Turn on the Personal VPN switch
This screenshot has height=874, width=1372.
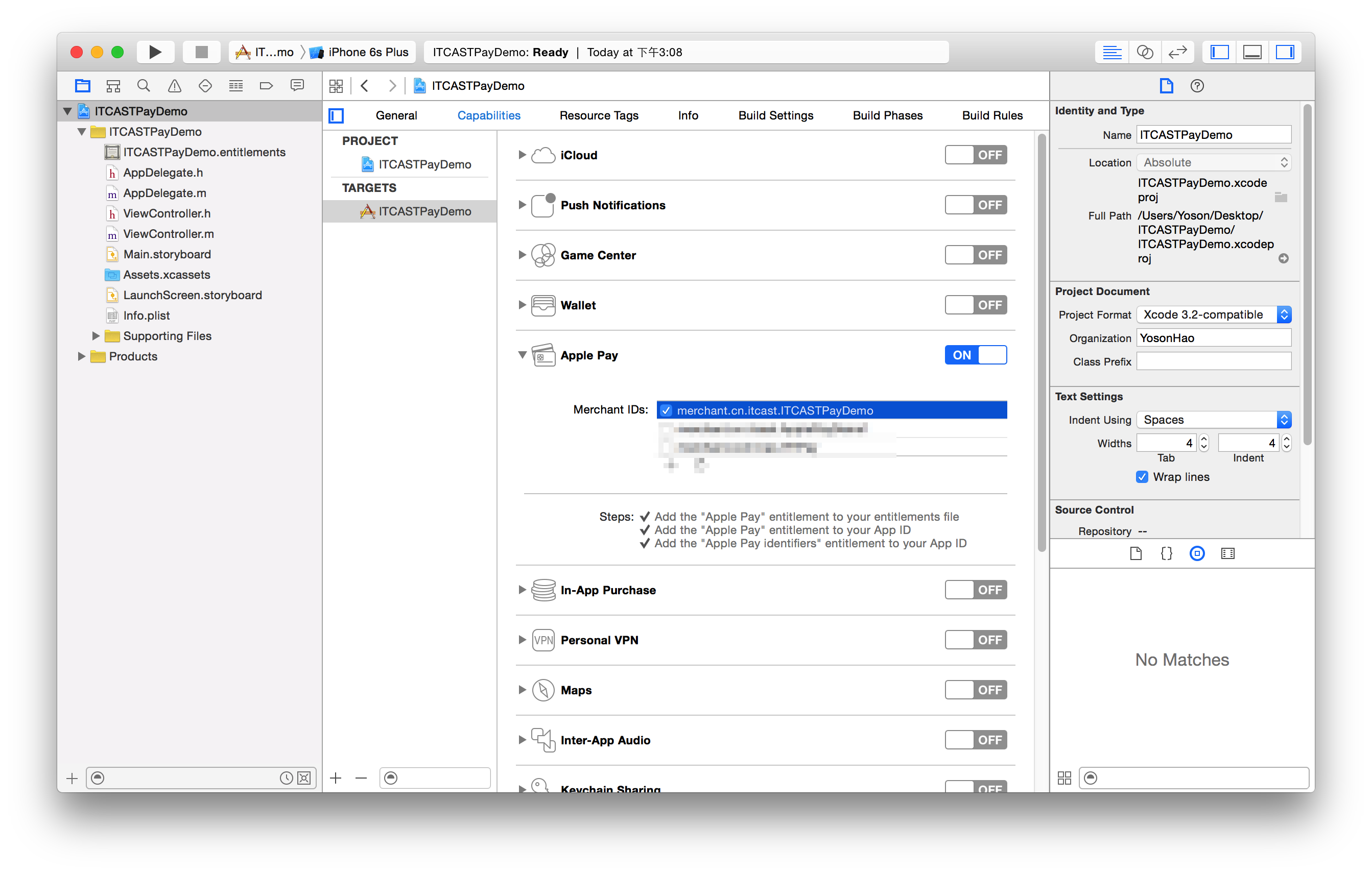976,640
